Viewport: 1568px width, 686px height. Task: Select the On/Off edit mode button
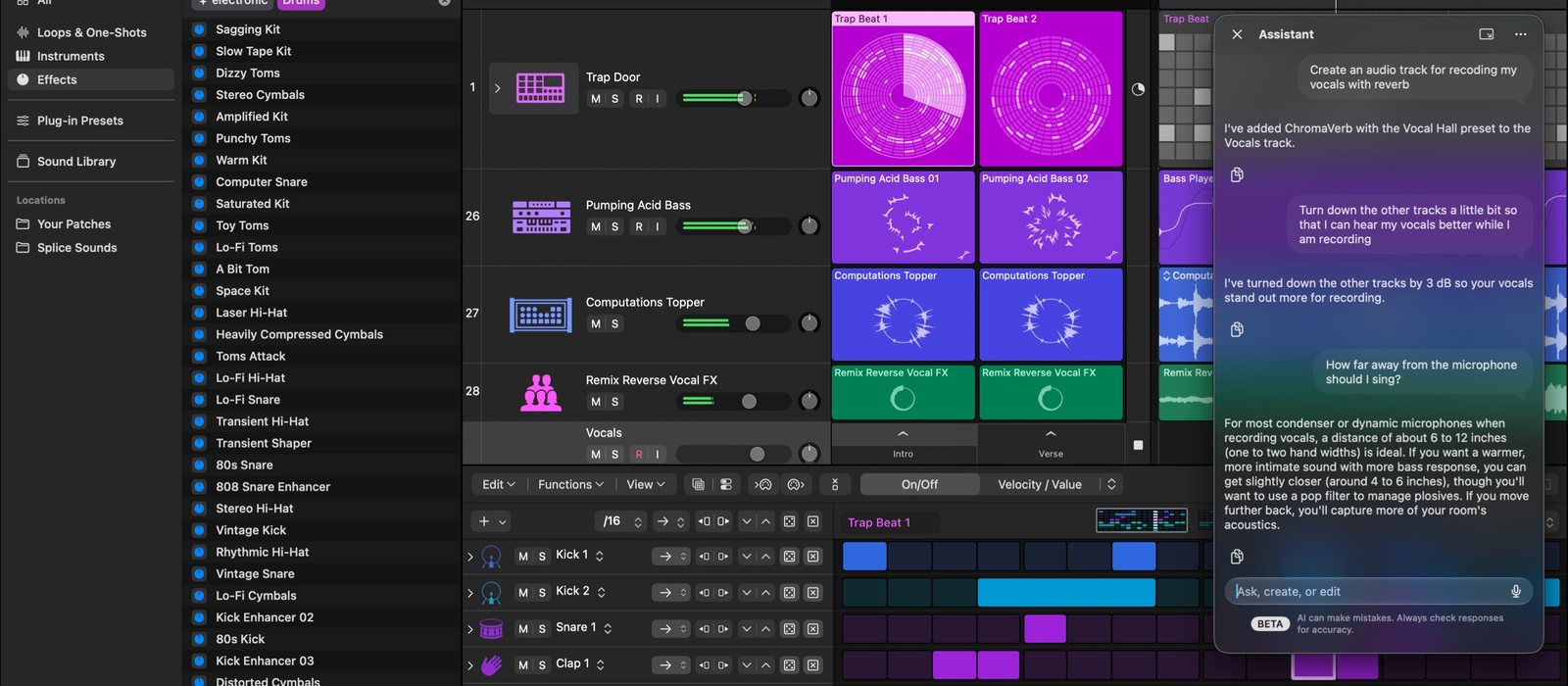919,484
